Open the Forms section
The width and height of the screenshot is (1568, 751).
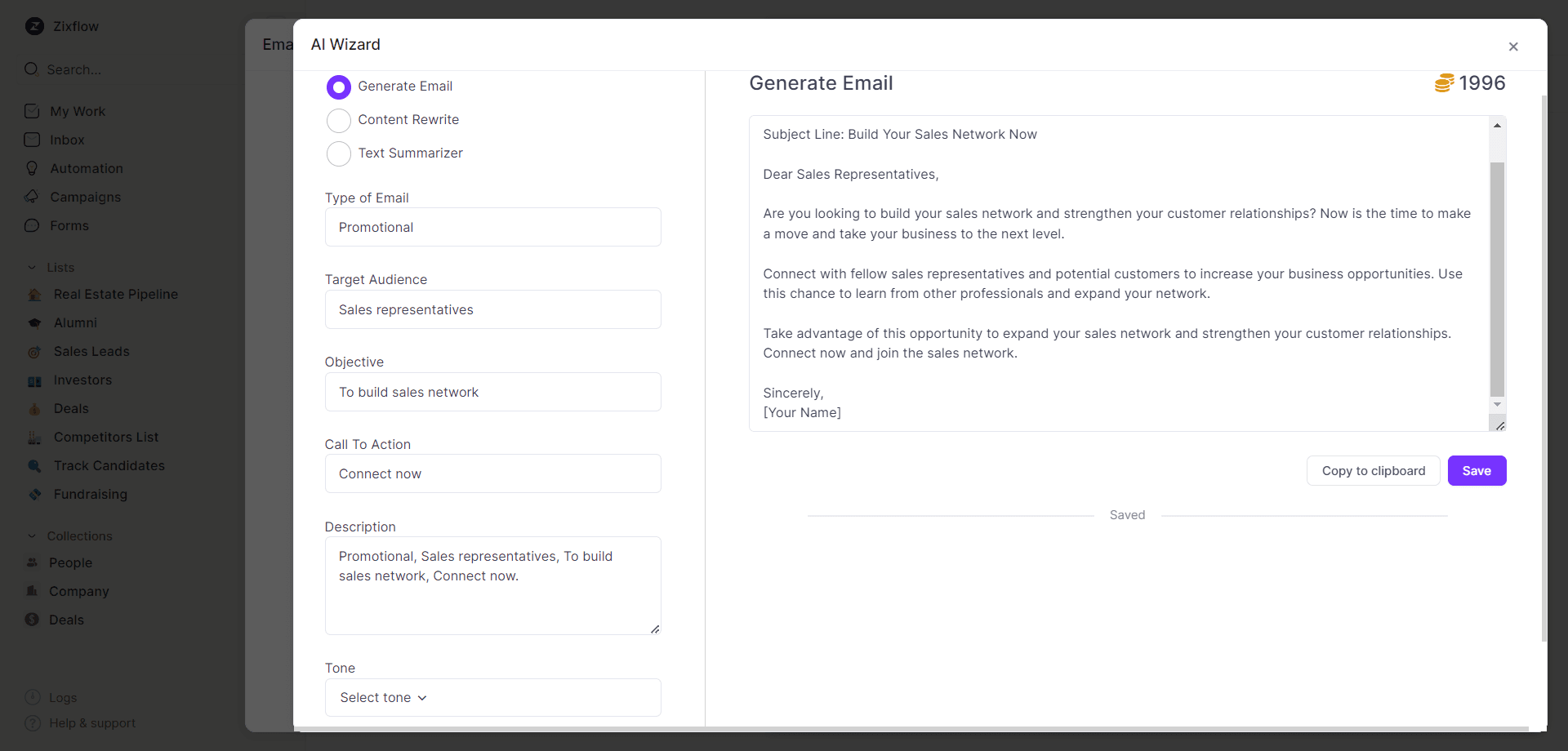[69, 225]
